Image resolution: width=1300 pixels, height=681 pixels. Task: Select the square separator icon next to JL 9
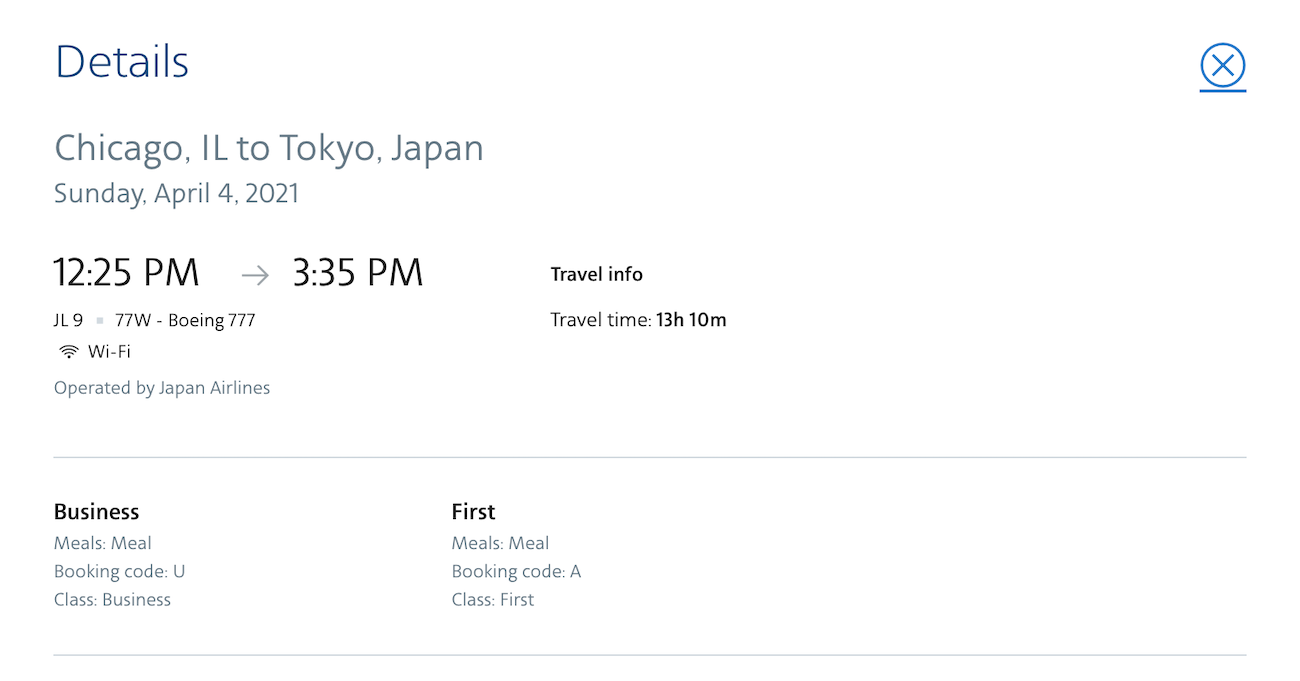[x=101, y=320]
